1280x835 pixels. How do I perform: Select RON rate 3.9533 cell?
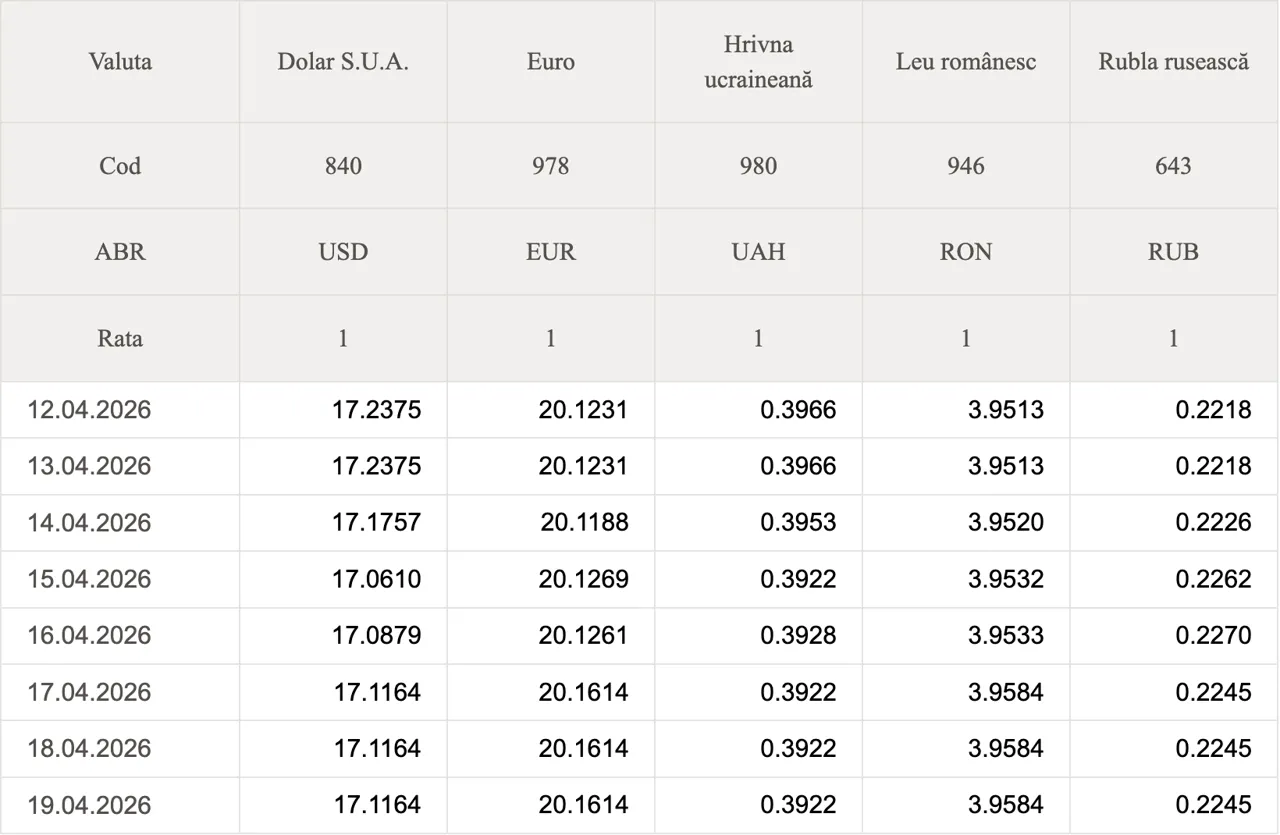pos(1006,636)
